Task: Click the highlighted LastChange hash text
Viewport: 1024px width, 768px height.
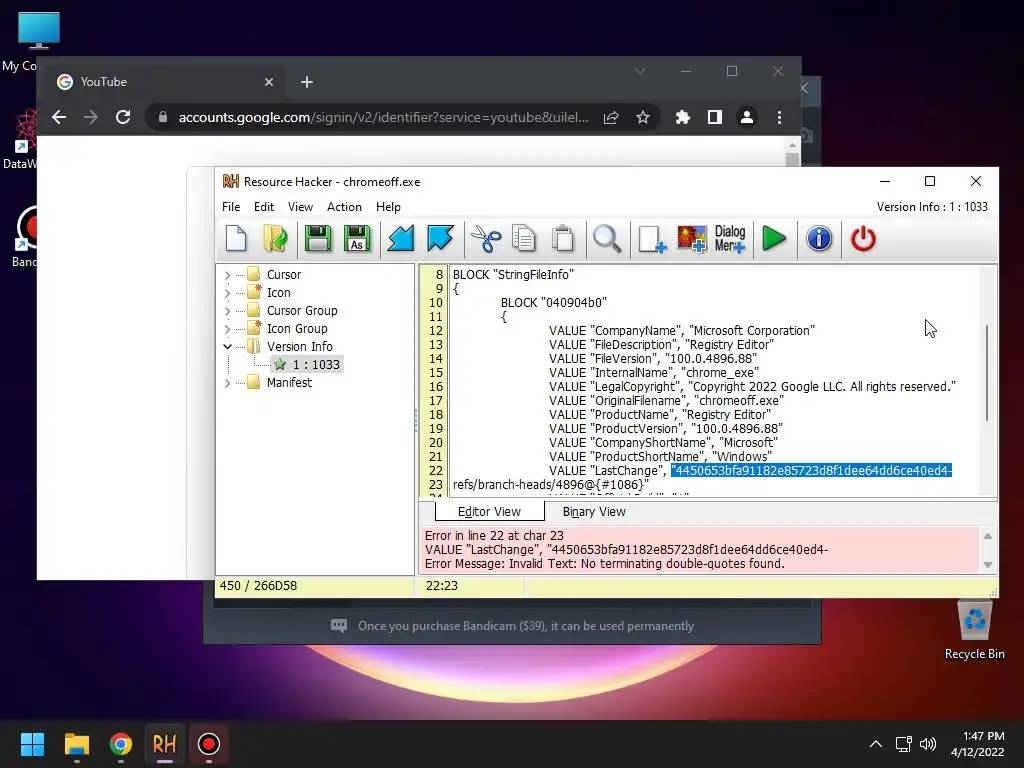Action: click(811, 471)
